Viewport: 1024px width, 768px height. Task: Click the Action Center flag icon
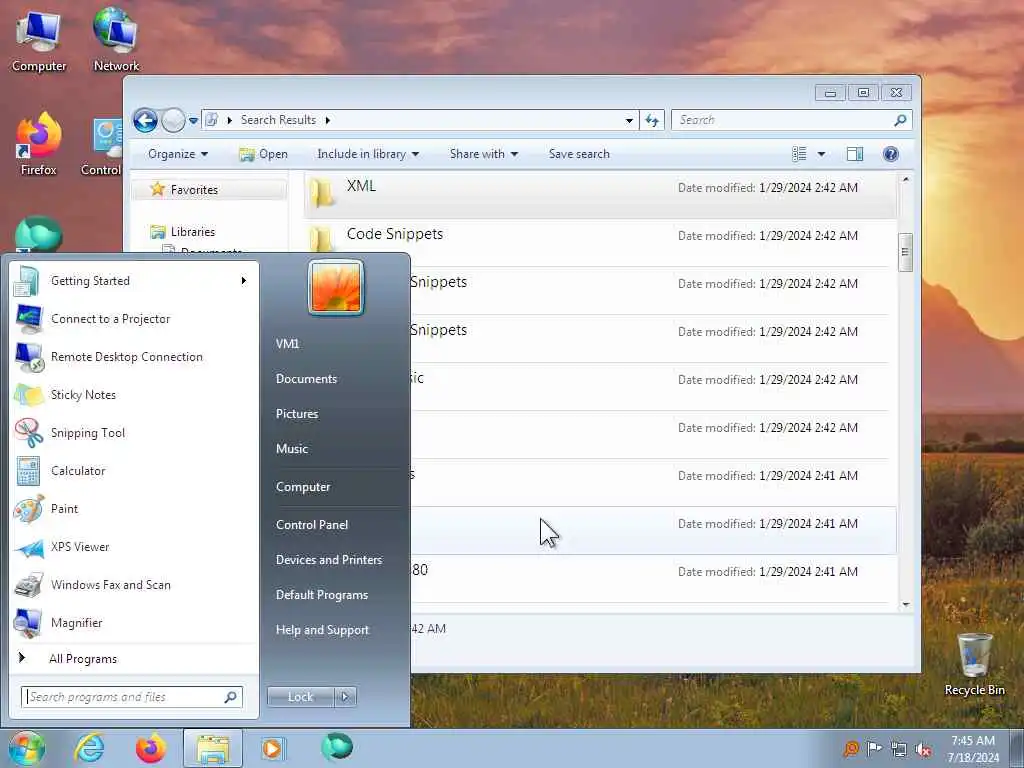874,748
